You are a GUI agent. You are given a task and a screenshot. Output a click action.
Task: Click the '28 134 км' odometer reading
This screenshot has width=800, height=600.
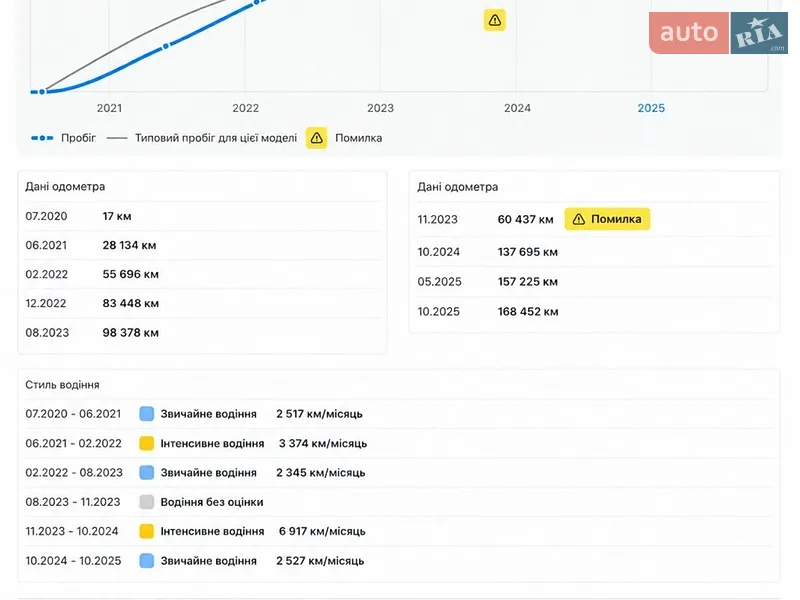point(129,245)
